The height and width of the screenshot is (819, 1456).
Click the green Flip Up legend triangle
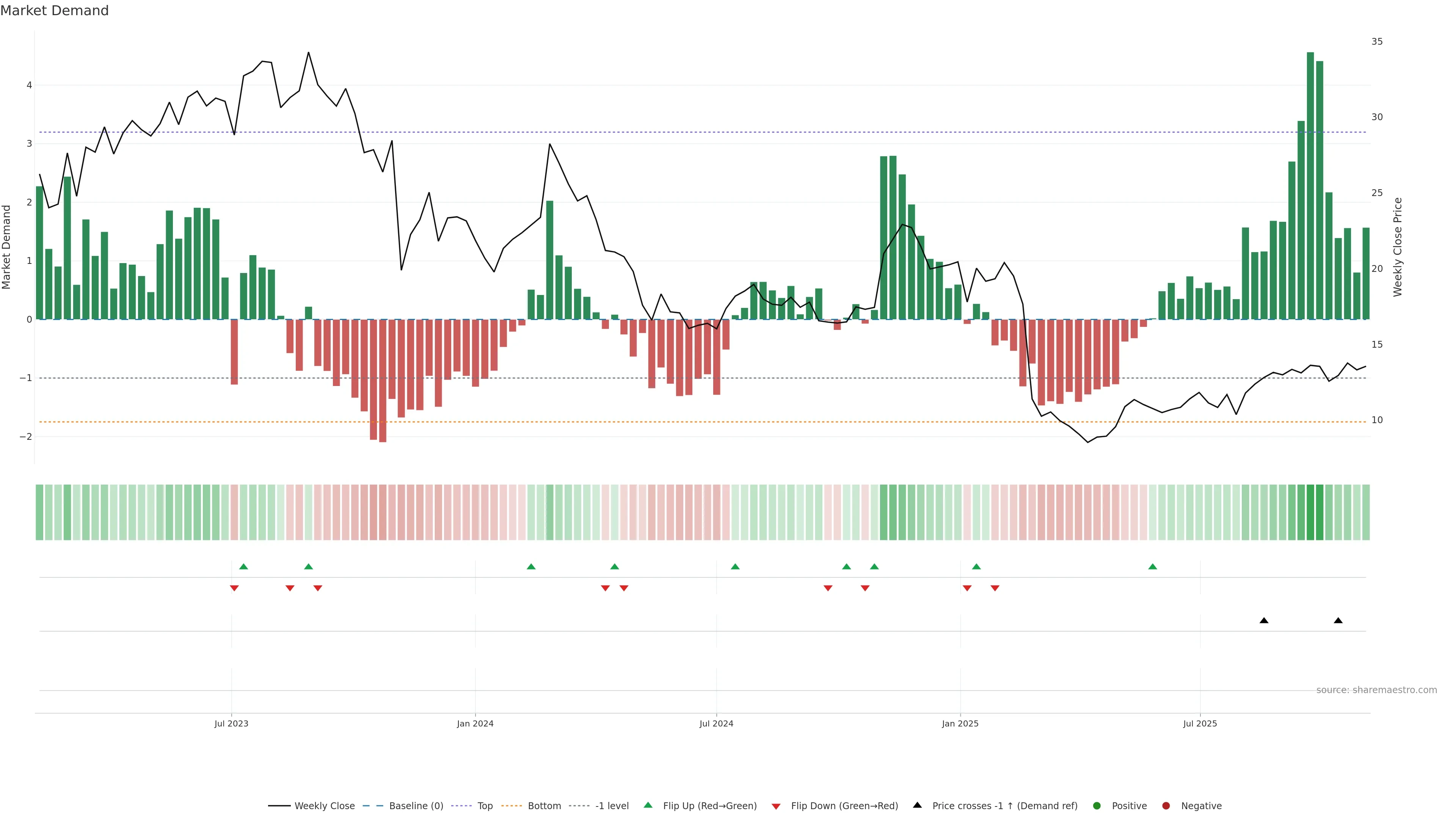coord(648,805)
